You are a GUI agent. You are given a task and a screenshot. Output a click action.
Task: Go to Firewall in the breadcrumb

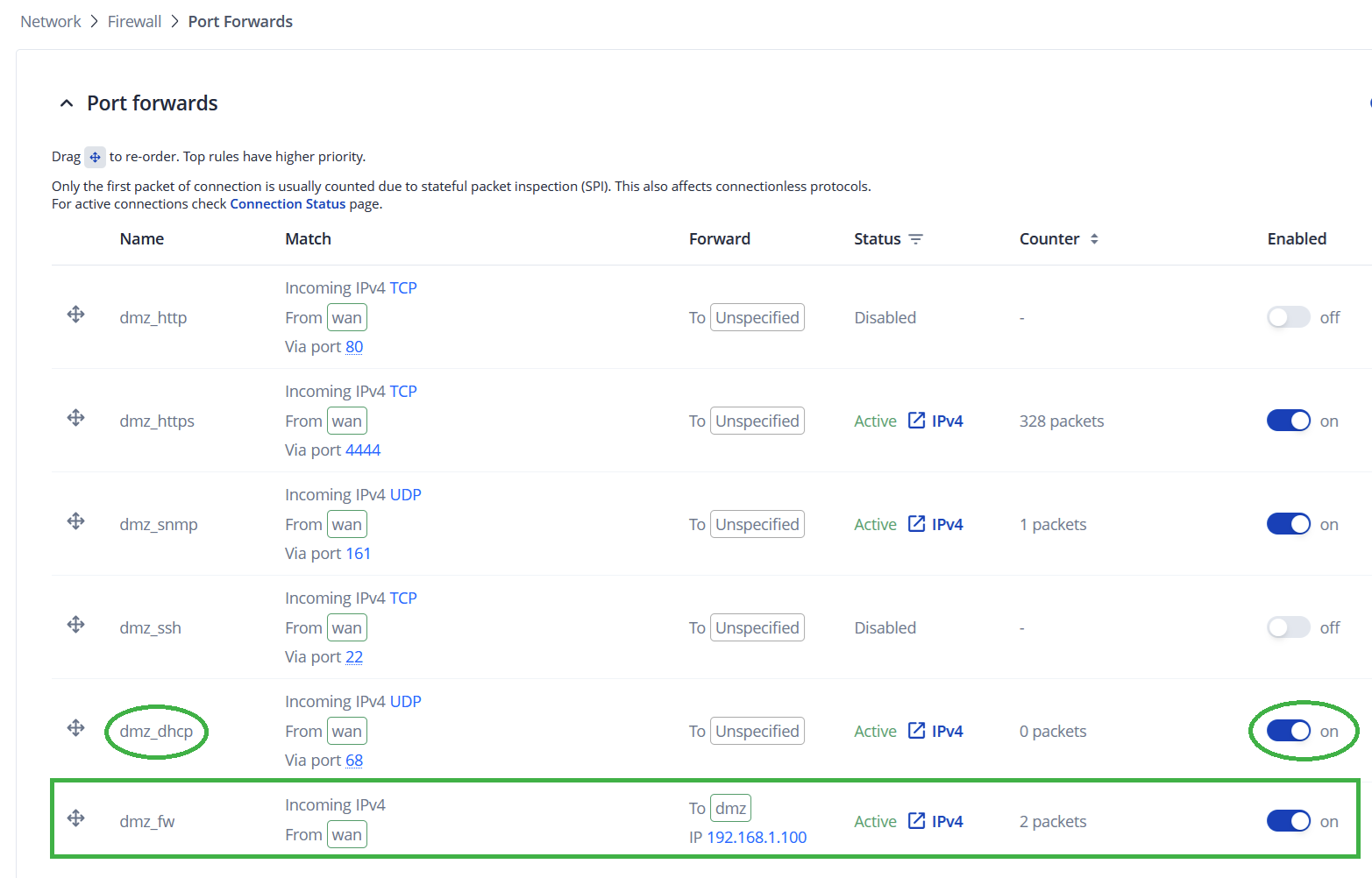point(134,22)
